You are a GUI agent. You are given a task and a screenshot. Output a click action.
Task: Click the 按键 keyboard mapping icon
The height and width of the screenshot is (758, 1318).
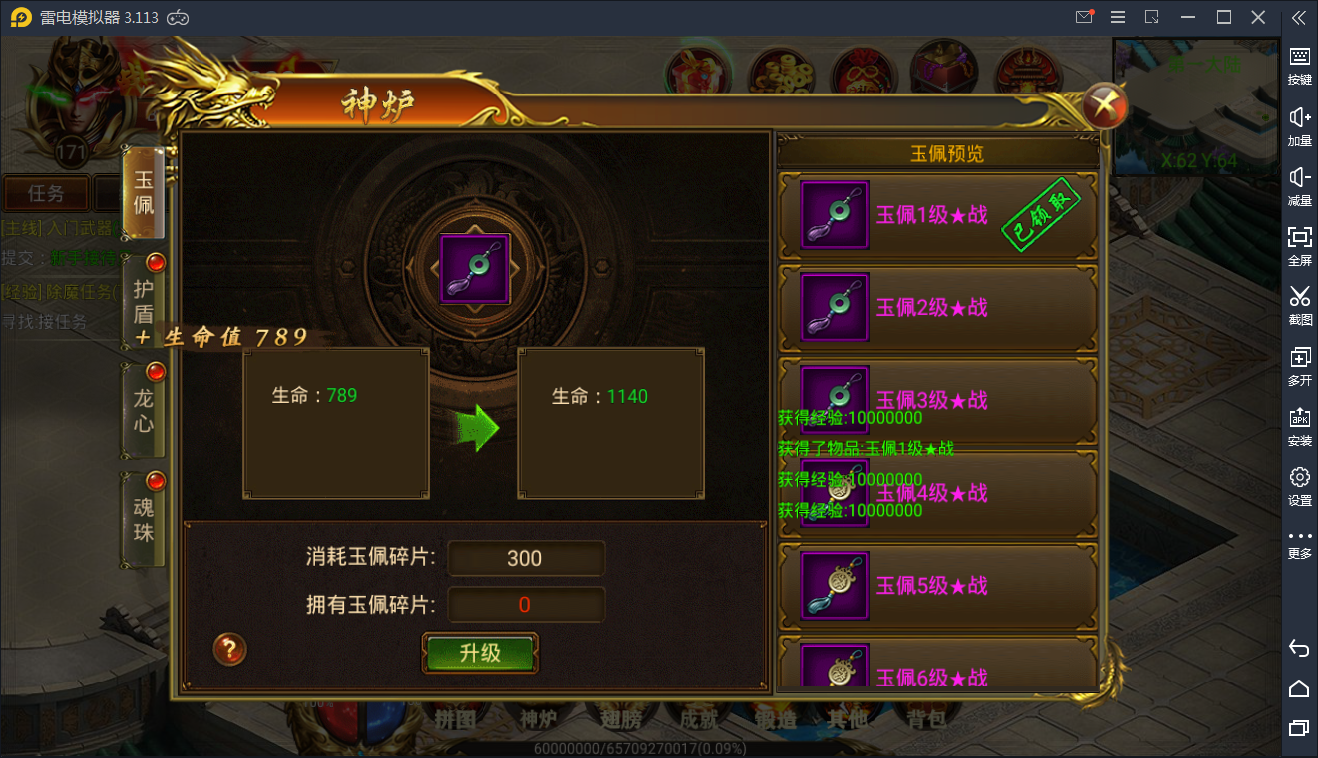pos(1299,66)
